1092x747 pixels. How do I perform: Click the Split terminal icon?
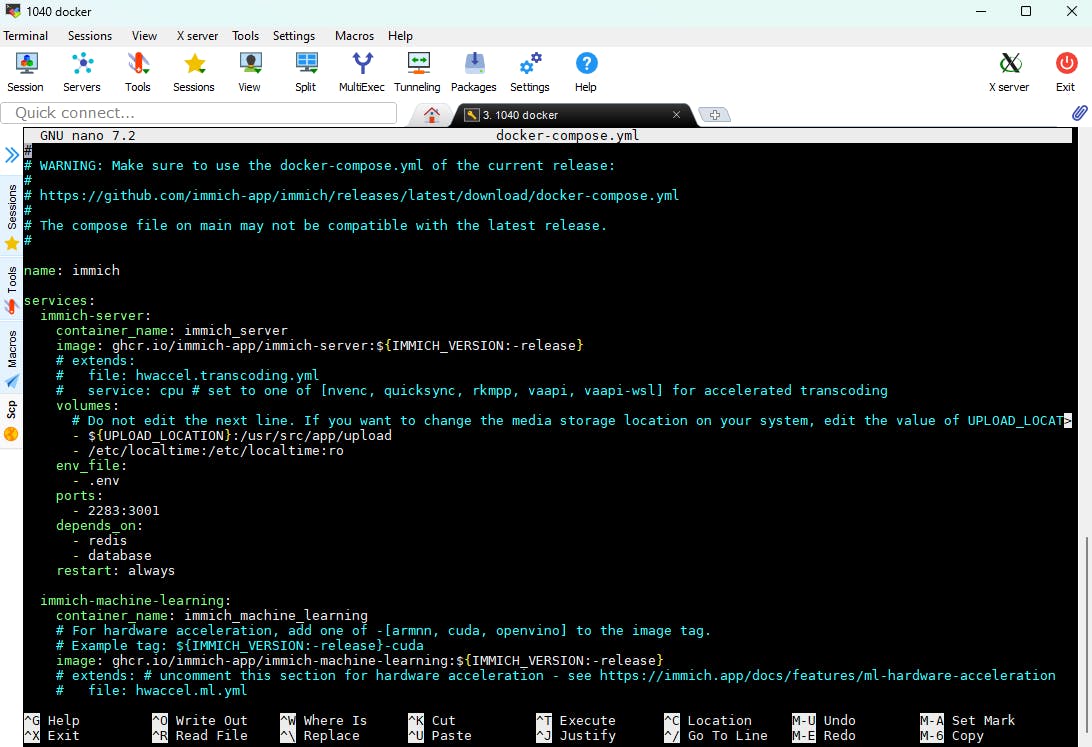tap(306, 72)
